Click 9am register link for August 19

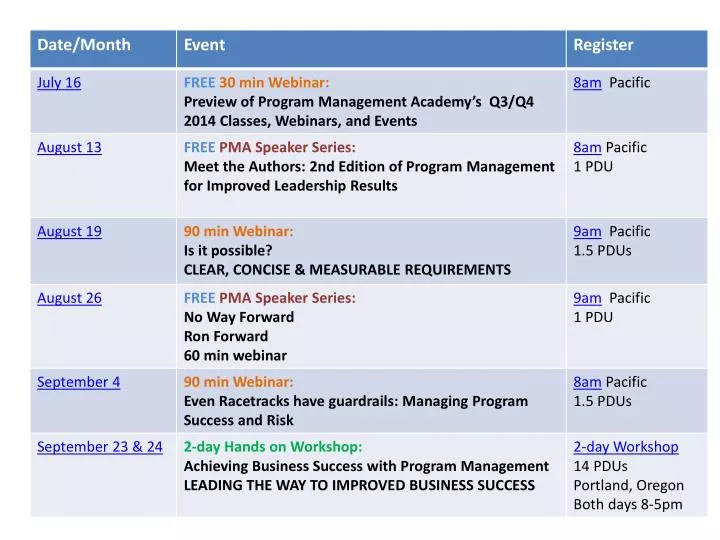pos(587,231)
